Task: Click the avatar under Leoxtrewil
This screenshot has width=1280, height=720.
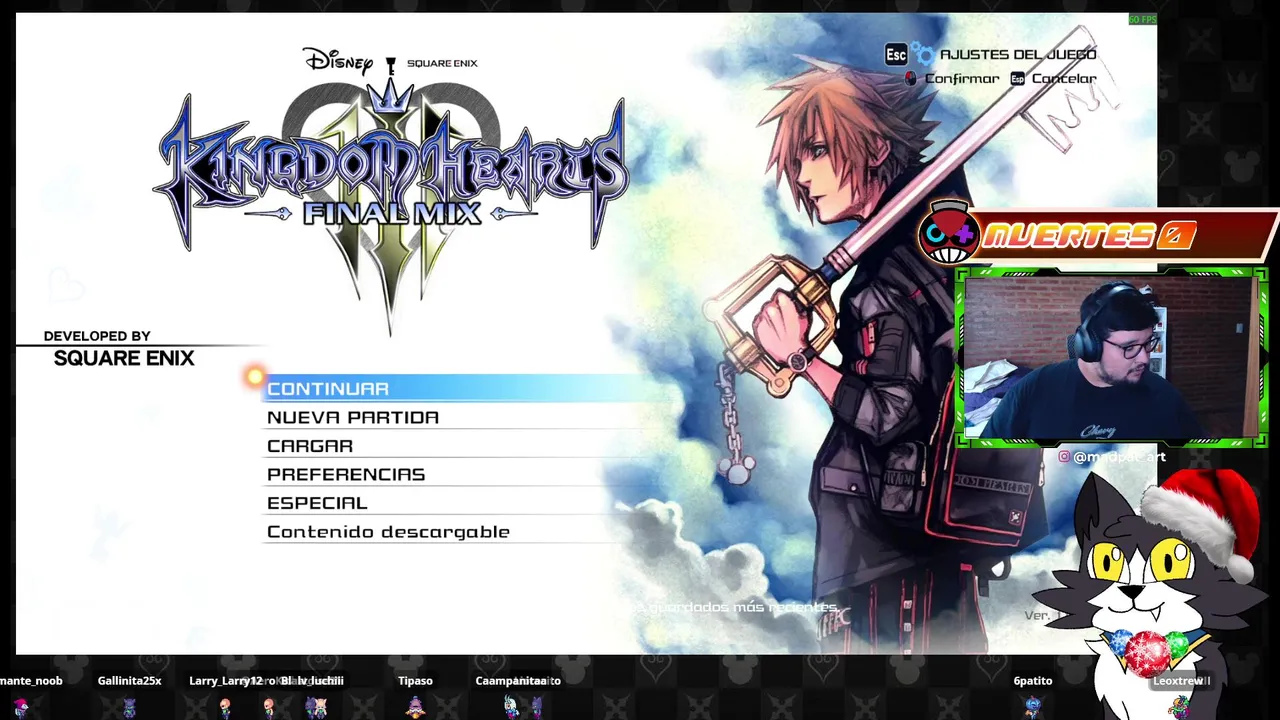Action: click(1181, 707)
